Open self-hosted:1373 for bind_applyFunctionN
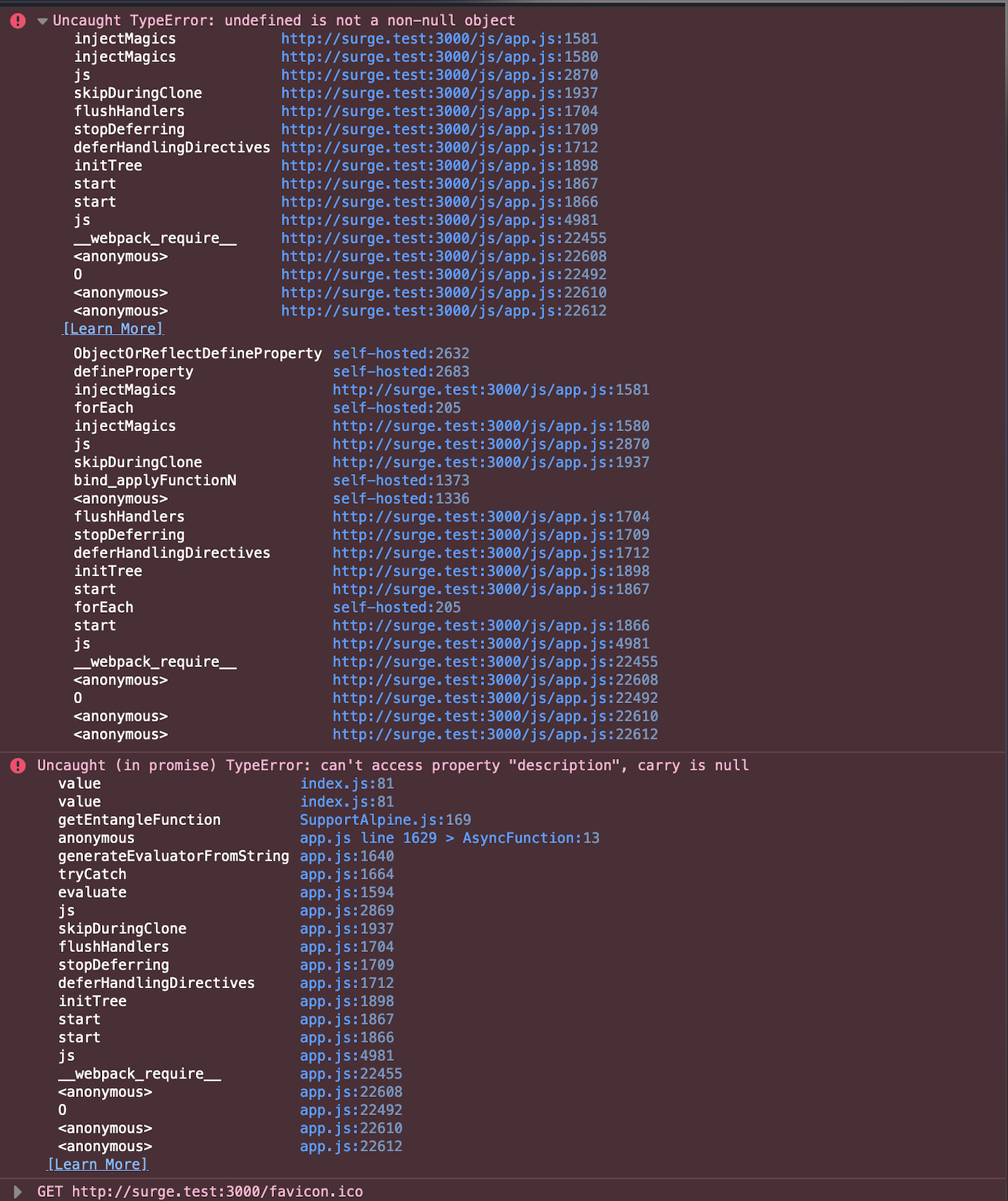 pos(401,480)
